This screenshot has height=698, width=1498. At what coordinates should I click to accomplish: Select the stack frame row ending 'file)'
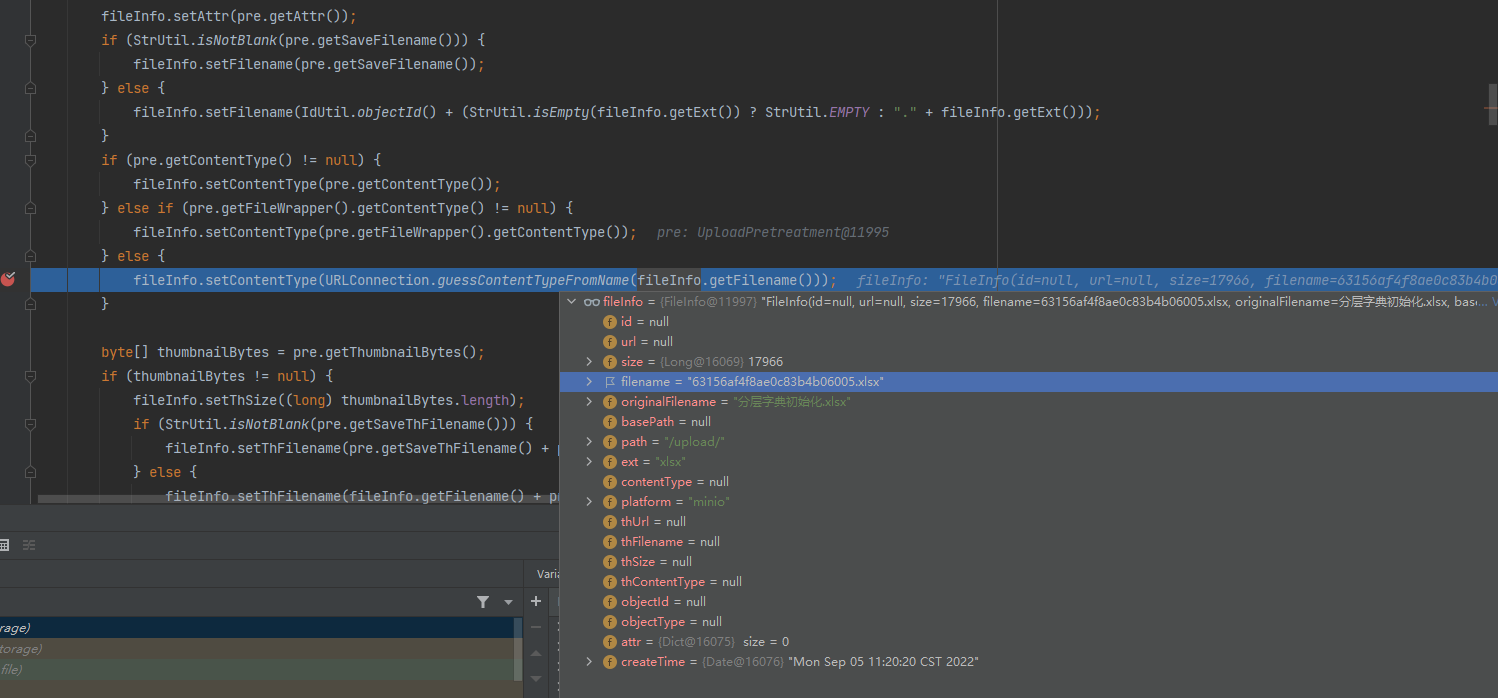coord(260,669)
